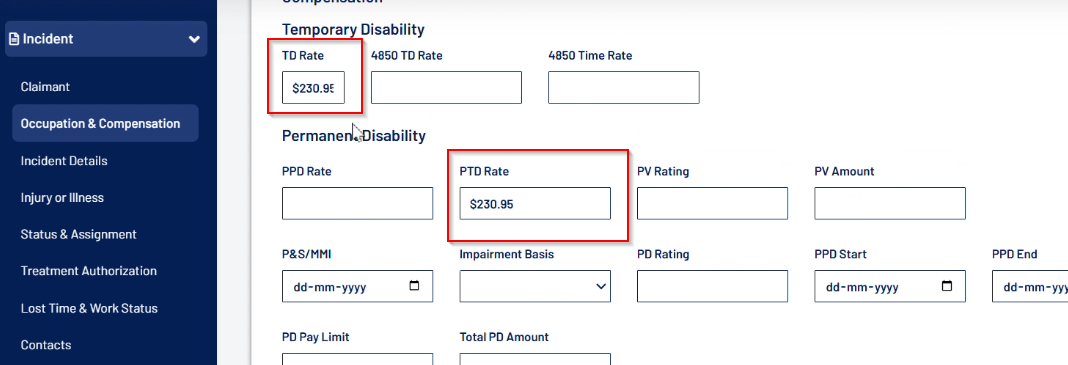The width and height of the screenshot is (1068, 365).
Task: Click the TD Rate input field
Action: [313, 88]
